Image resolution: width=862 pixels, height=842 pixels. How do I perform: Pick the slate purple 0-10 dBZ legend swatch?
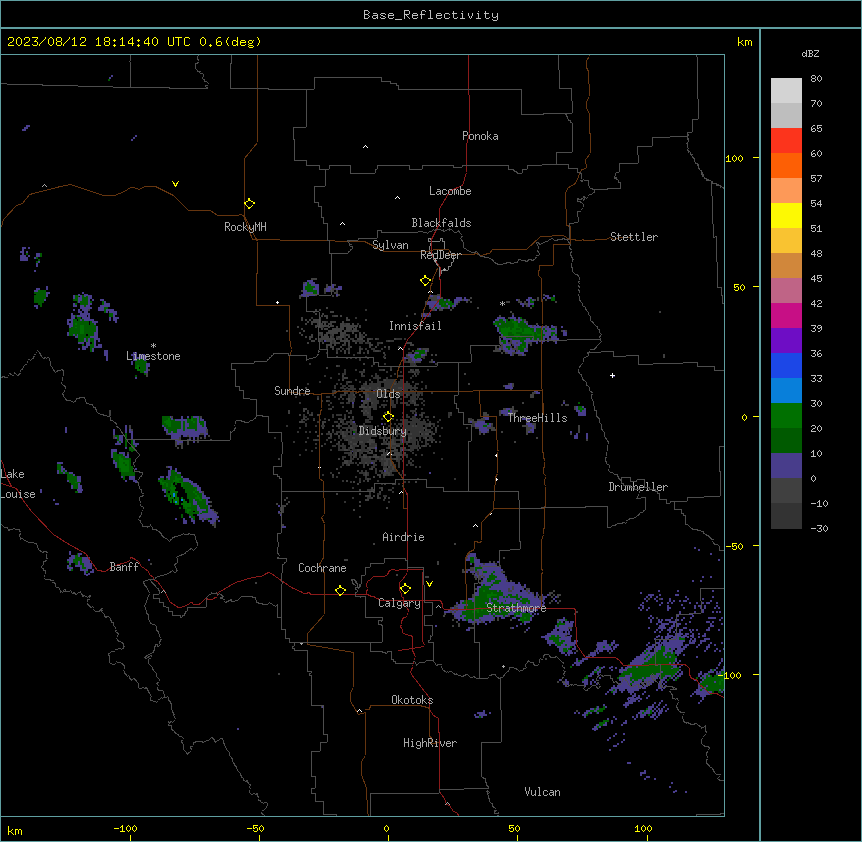click(x=786, y=466)
